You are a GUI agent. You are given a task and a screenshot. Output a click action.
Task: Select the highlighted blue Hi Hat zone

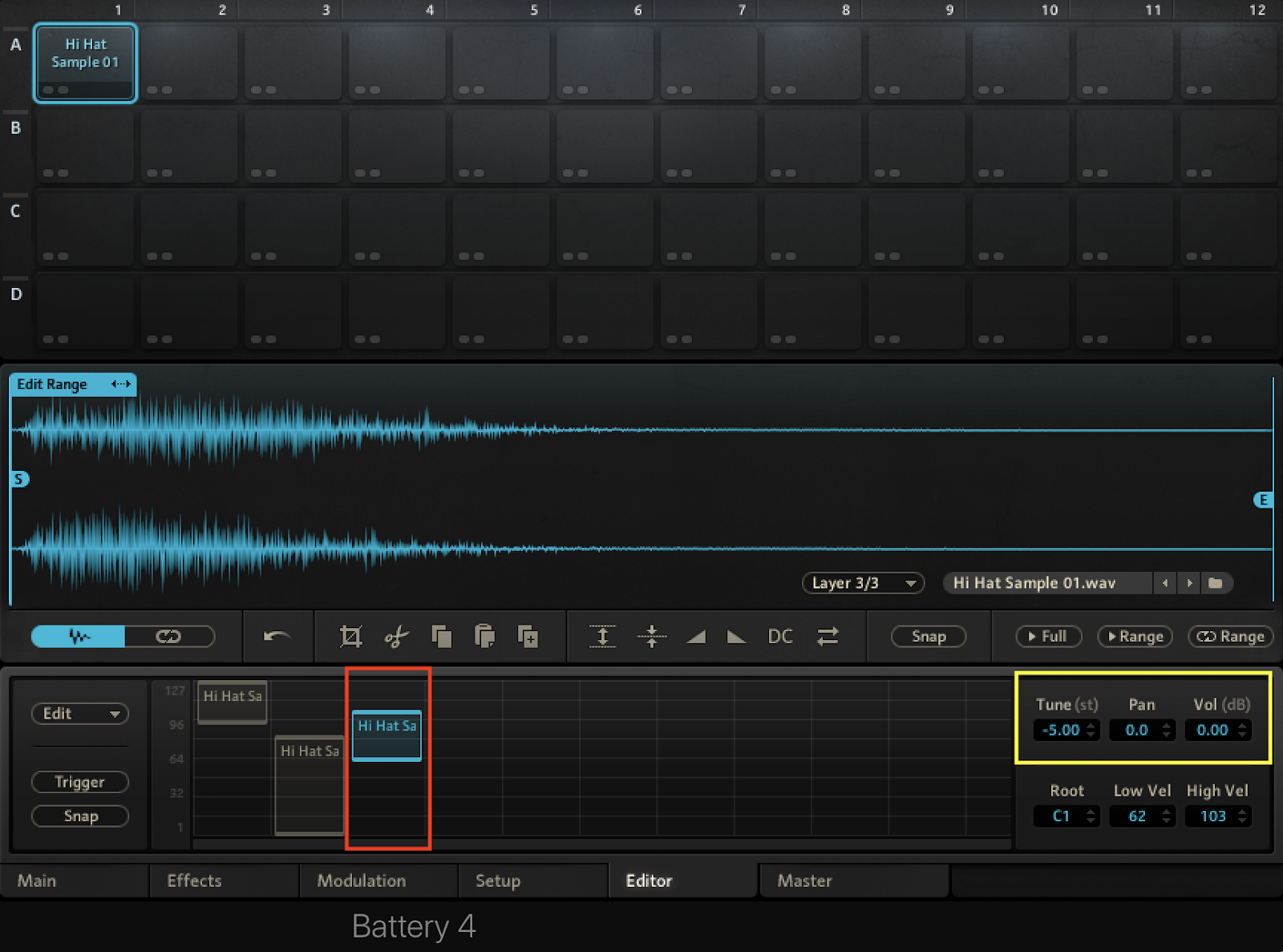(387, 735)
